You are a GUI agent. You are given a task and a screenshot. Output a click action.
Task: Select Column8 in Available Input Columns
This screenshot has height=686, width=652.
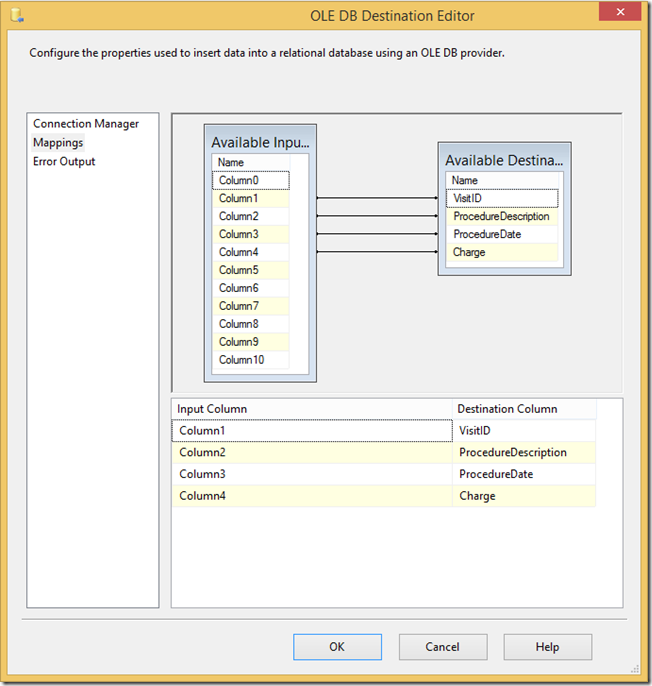251,324
